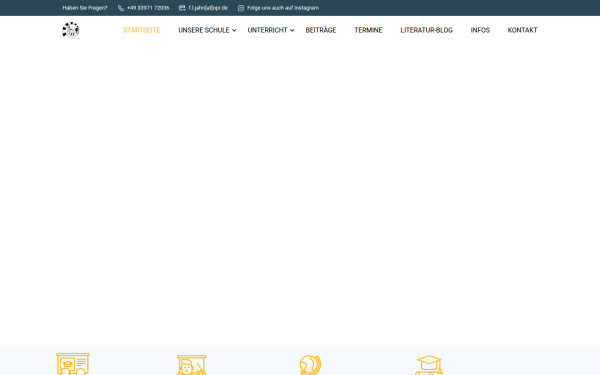The height and width of the screenshot is (375, 600).
Task: Open the Termine page
Action: pyautogui.click(x=368, y=30)
